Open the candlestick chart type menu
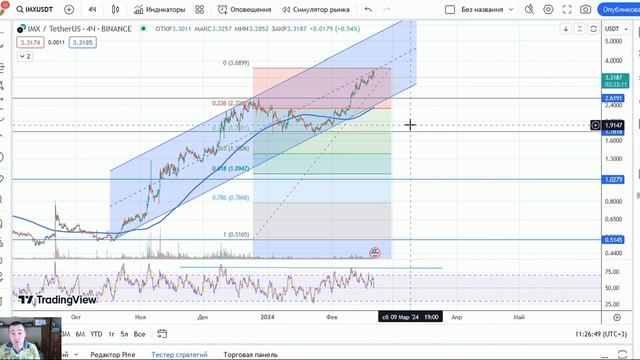 116,9
